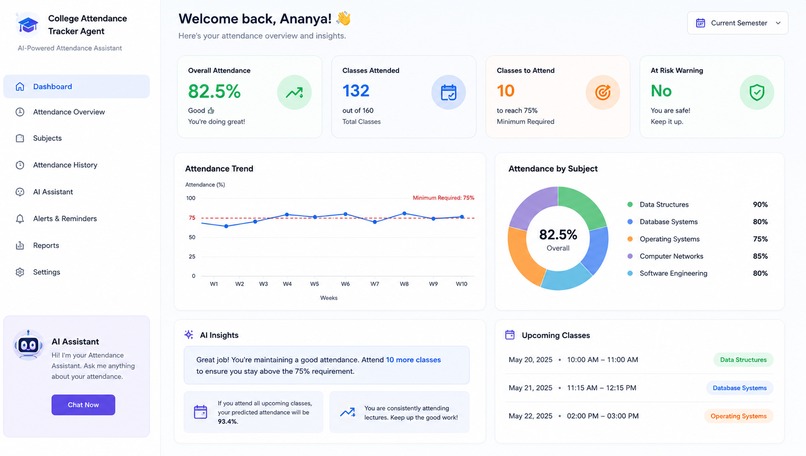806x456 pixels.
Task: Click the Chat Now button
Action: tap(83, 405)
